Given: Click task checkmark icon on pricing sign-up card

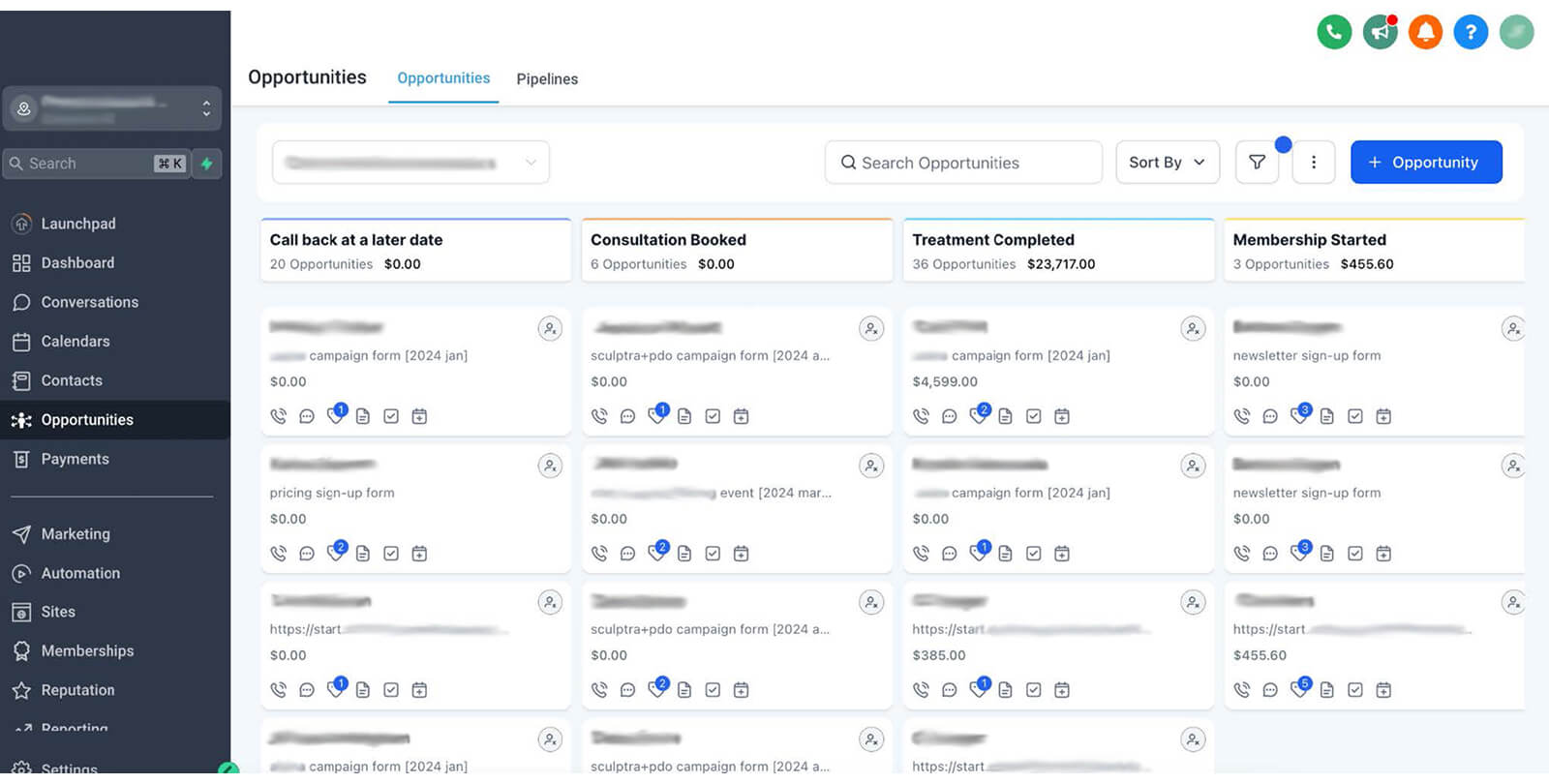Looking at the screenshot, I should (391, 554).
